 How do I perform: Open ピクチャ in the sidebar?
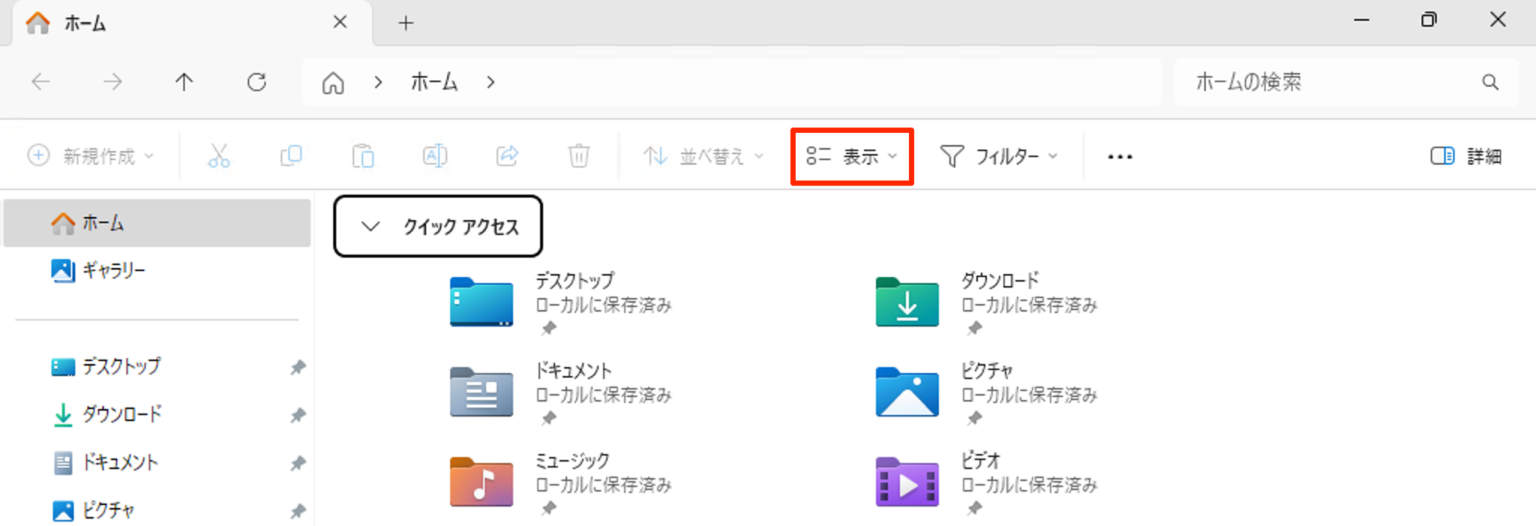[157, 511]
